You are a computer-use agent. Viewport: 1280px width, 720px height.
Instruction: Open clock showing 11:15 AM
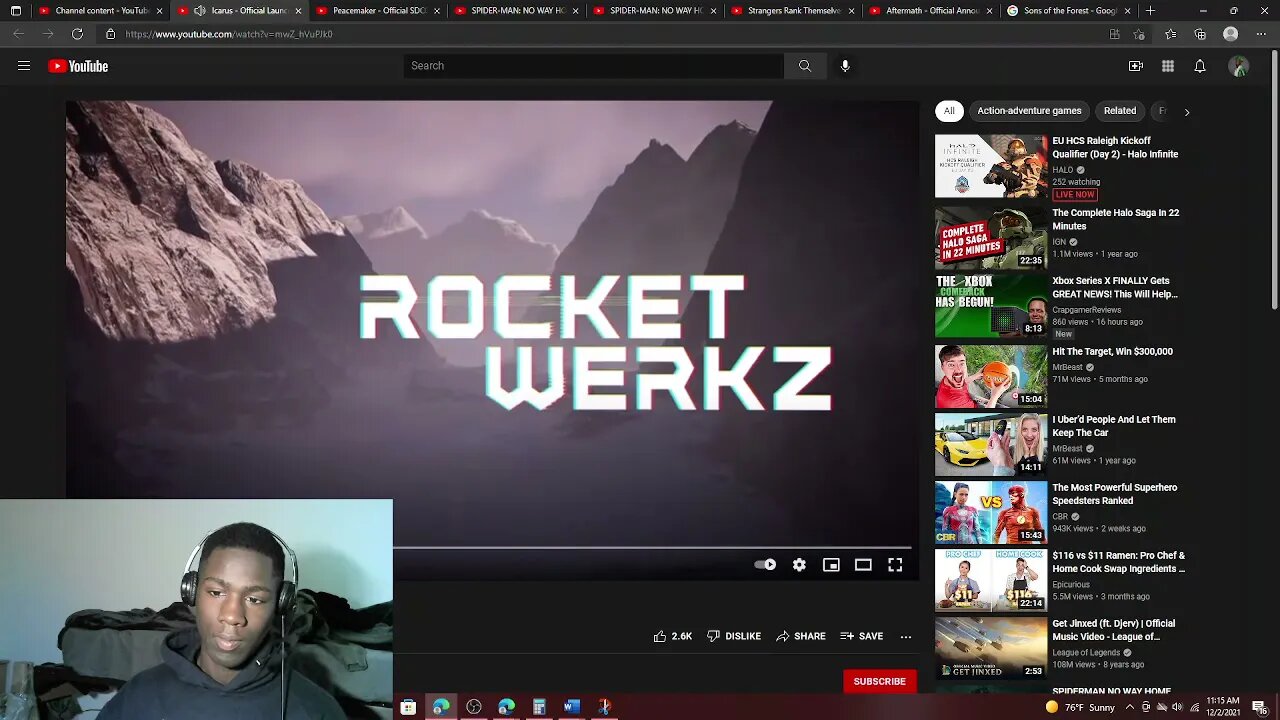click(1223, 707)
